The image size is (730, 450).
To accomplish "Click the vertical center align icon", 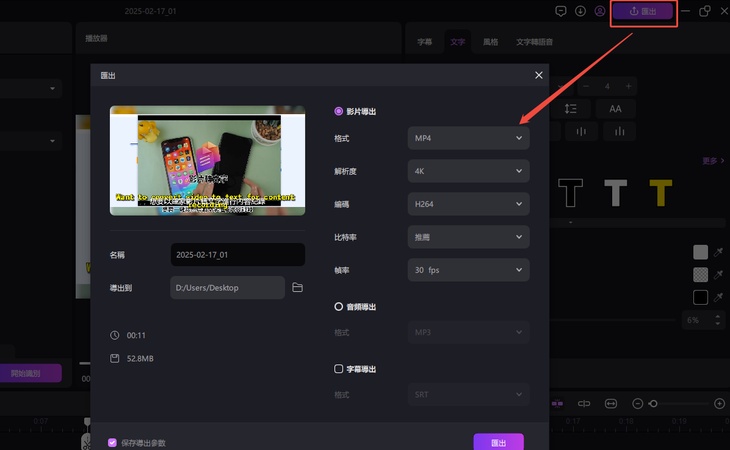I will click(581, 132).
